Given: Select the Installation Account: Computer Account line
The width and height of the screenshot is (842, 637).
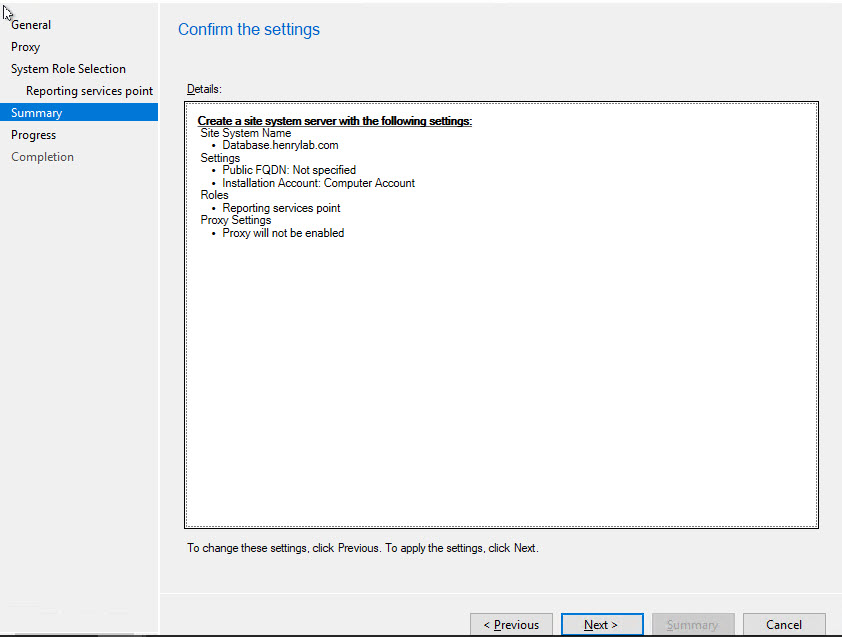Looking at the screenshot, I should (x=318, y=183).
